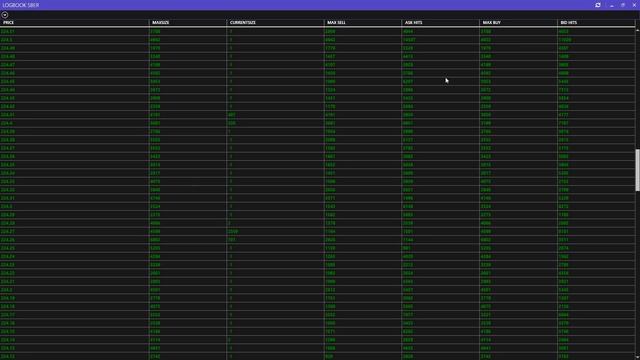Click the Max Sell value in row 224.4

pos(330,123)
